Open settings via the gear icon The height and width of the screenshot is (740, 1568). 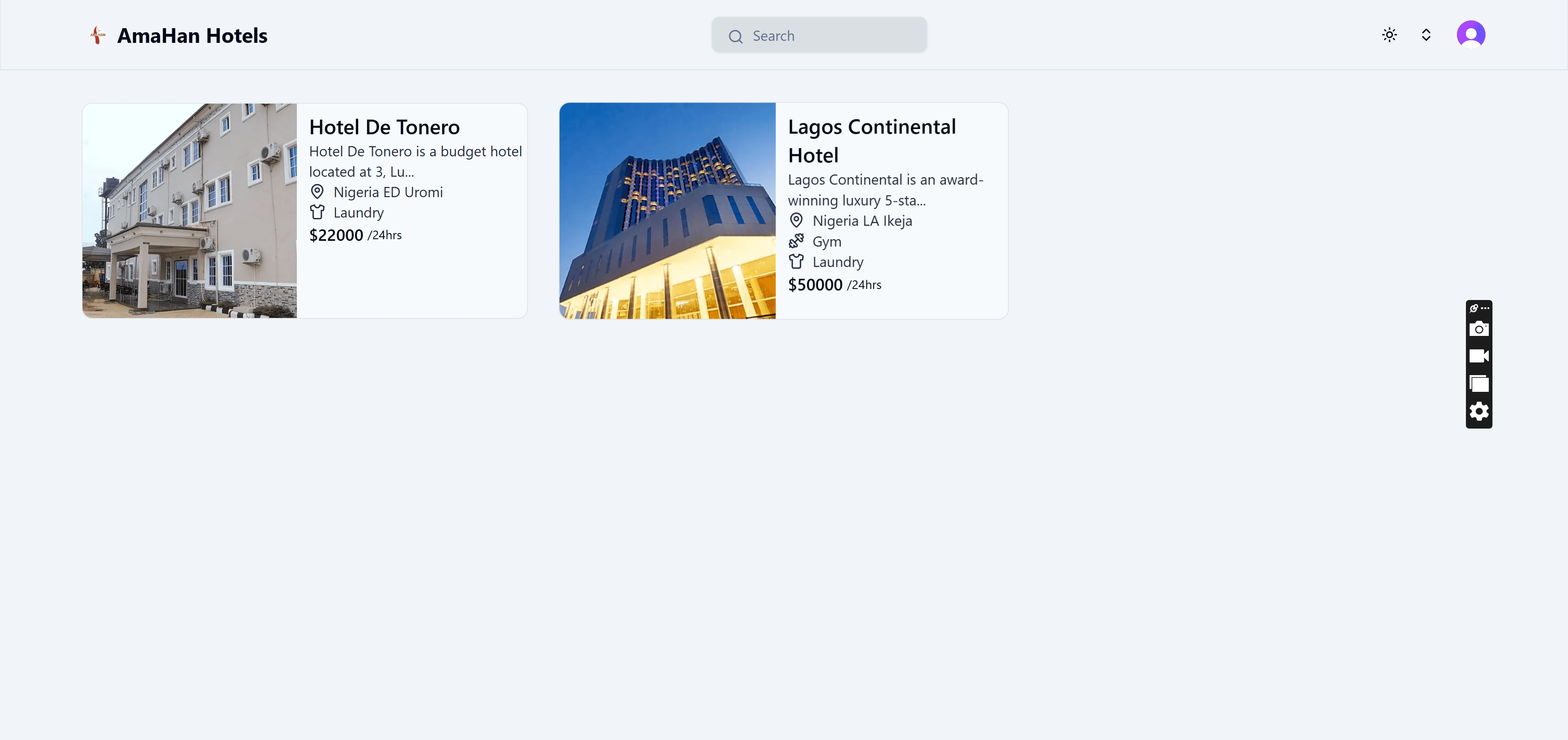pos(1479,411)
